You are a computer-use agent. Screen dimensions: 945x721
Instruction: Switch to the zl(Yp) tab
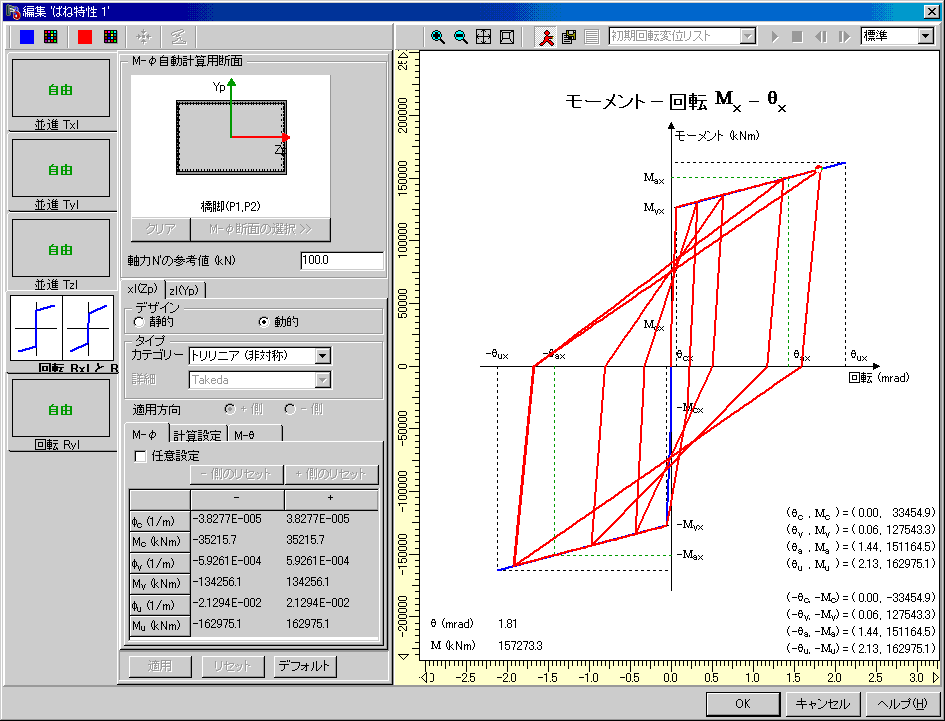click(x=185, y=290)
